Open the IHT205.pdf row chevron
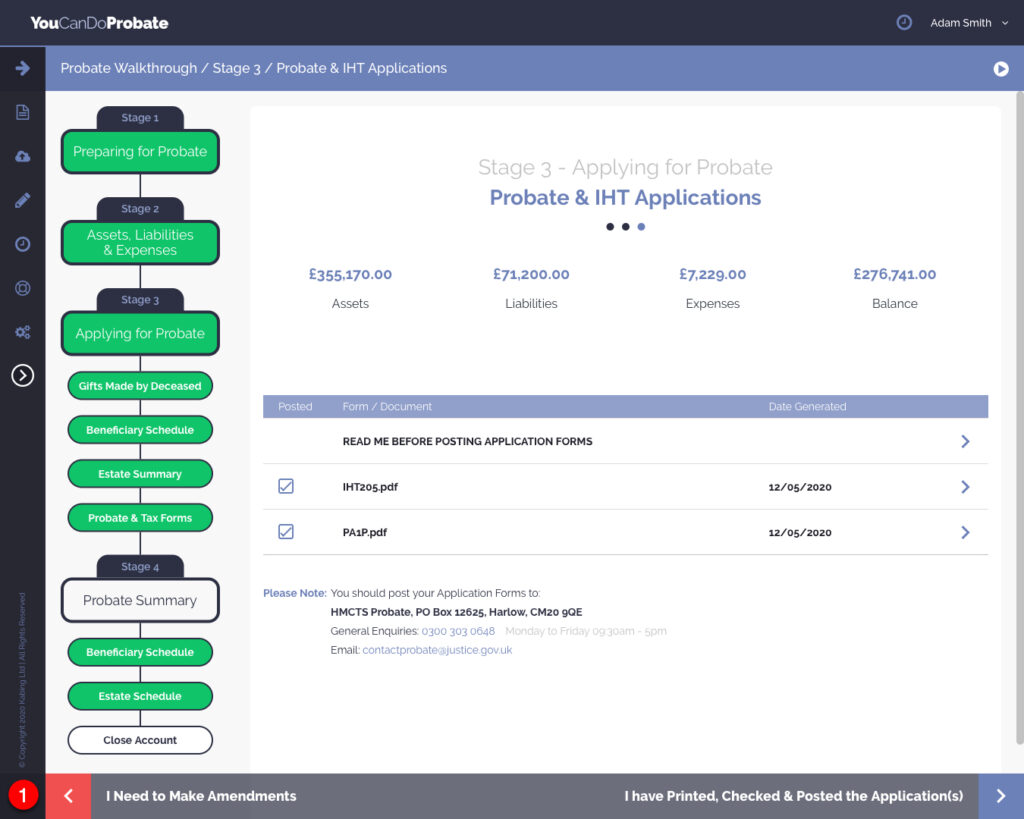Image resolution: width=1024 pixels, height=819 pixels. pos(965,487)
